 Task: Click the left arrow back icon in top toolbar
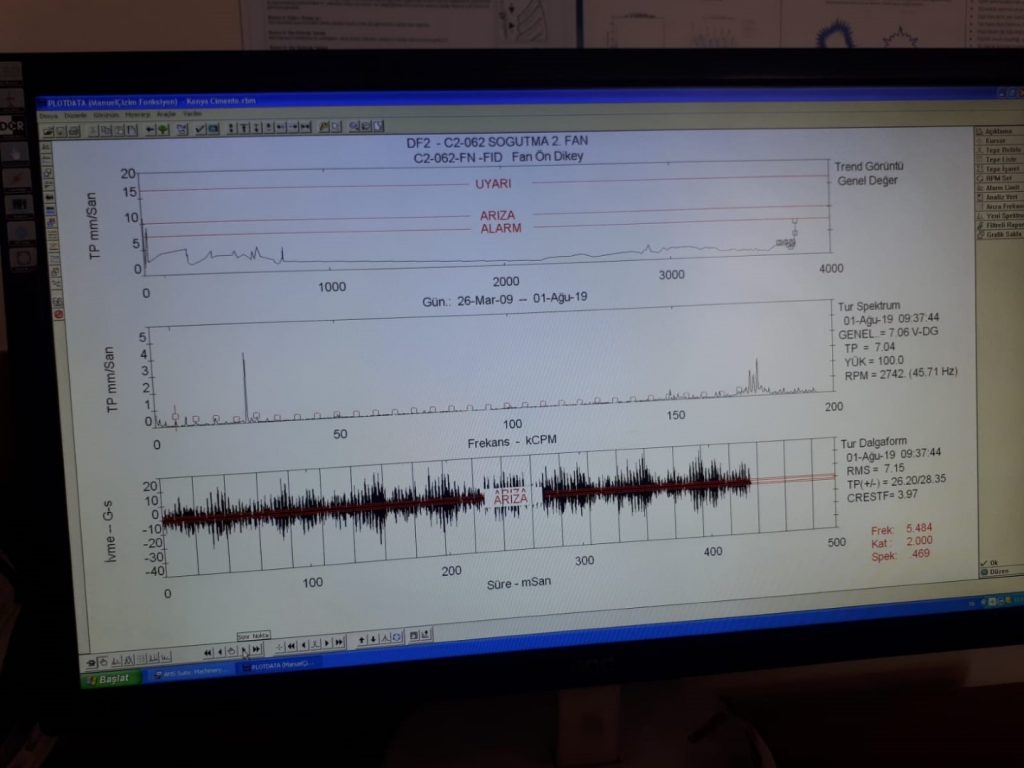click(149, 128)
